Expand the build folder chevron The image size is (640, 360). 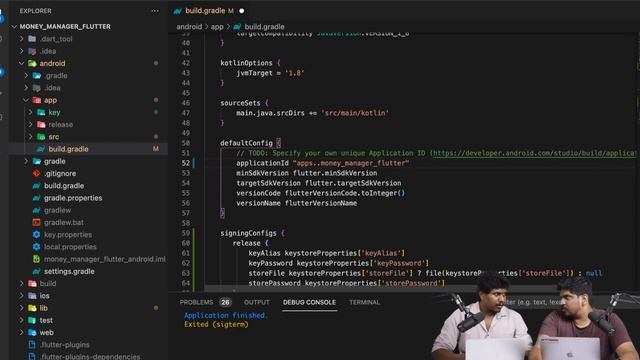click(22, 283)
